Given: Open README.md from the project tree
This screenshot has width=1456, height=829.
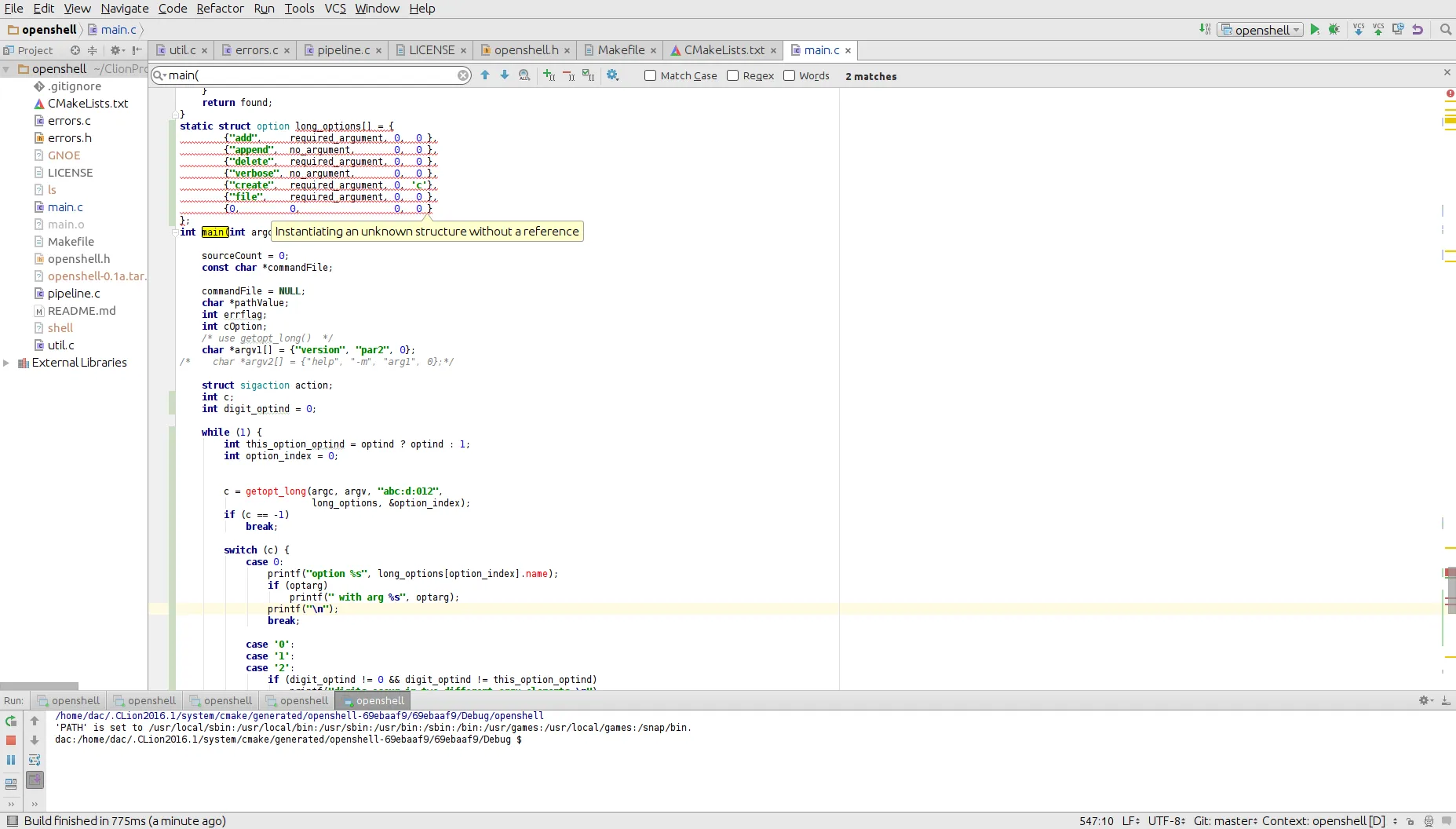Looking at the screenshot, I should point(82,311).
